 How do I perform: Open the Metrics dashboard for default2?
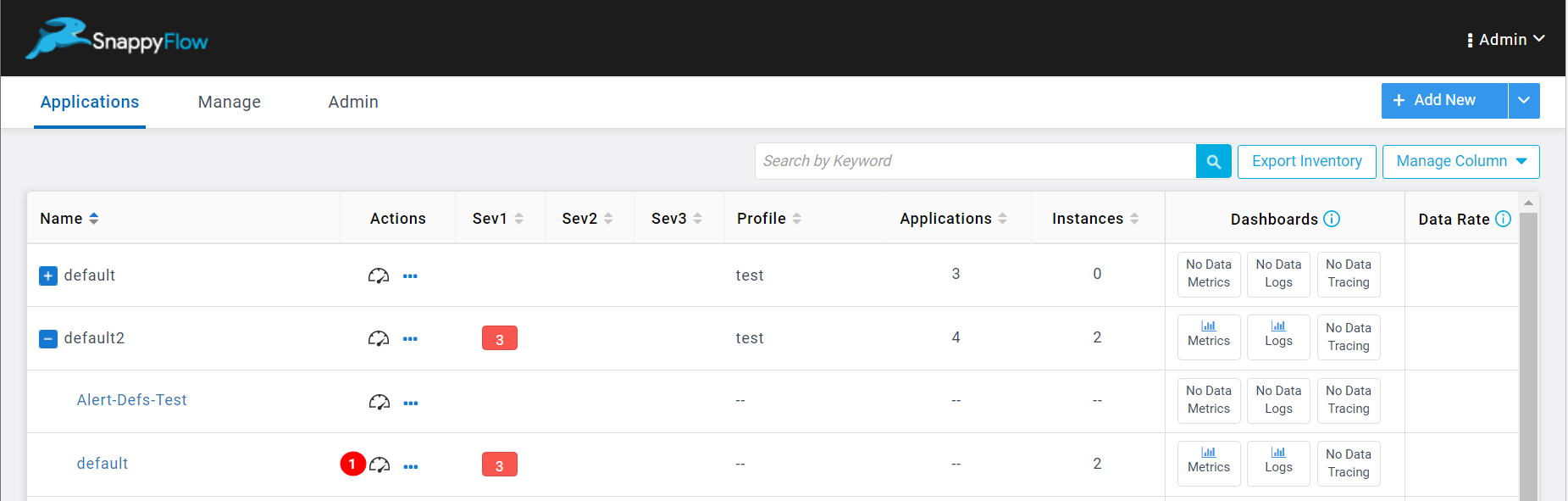pos(1208,337)
